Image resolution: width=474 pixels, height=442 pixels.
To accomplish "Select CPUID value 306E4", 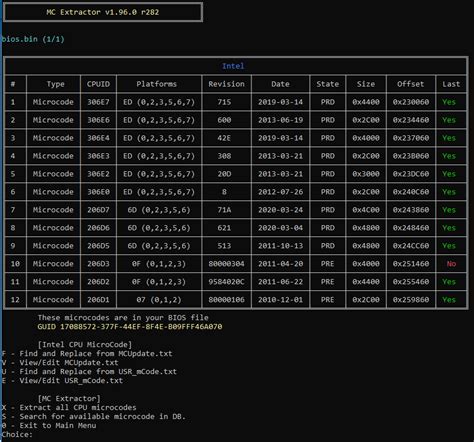I will [98, 138].
